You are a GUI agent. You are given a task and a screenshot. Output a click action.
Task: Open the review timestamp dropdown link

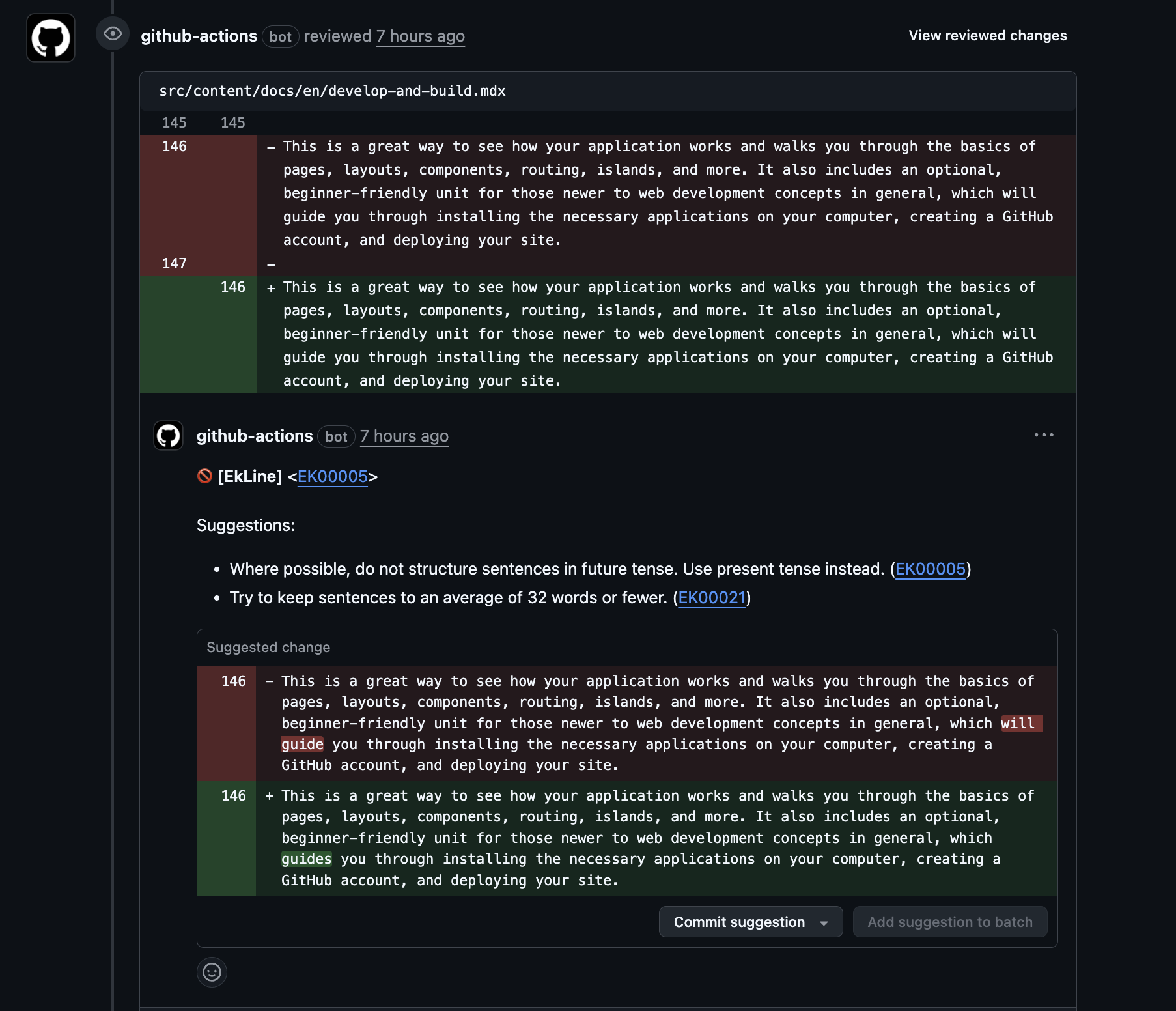click(420, 36)
